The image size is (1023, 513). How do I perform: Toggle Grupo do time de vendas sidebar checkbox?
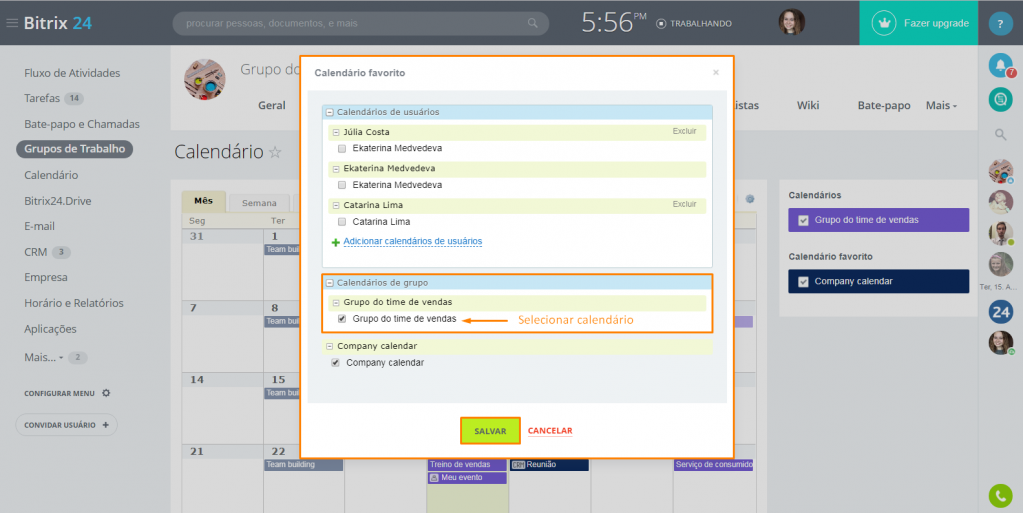(x=803, y=221)
